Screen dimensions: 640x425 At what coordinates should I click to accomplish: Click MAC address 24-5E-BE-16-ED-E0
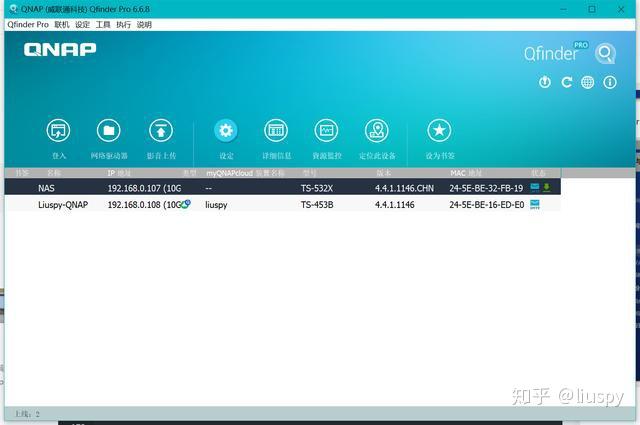487,205
